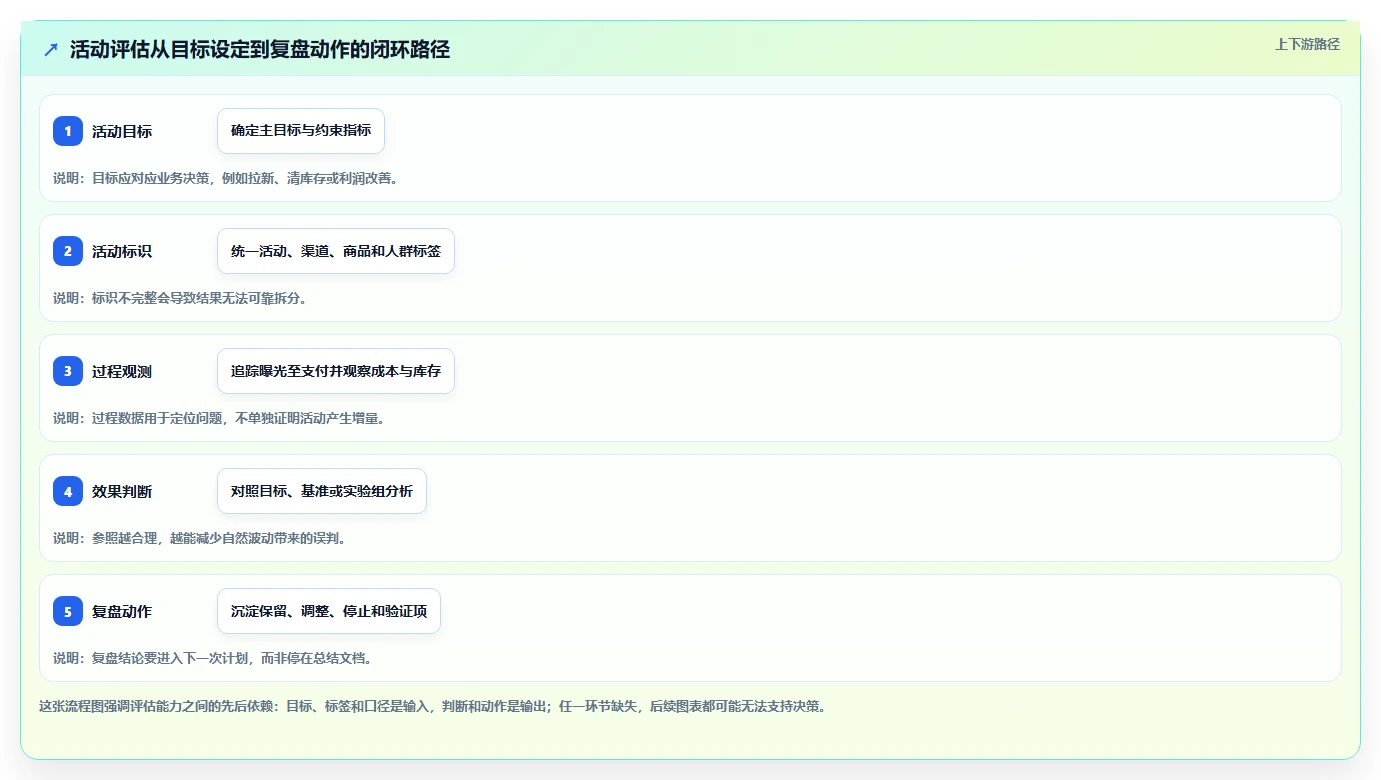
Task: Click the 上下游路径 label in header
Action: (1307, 44)
